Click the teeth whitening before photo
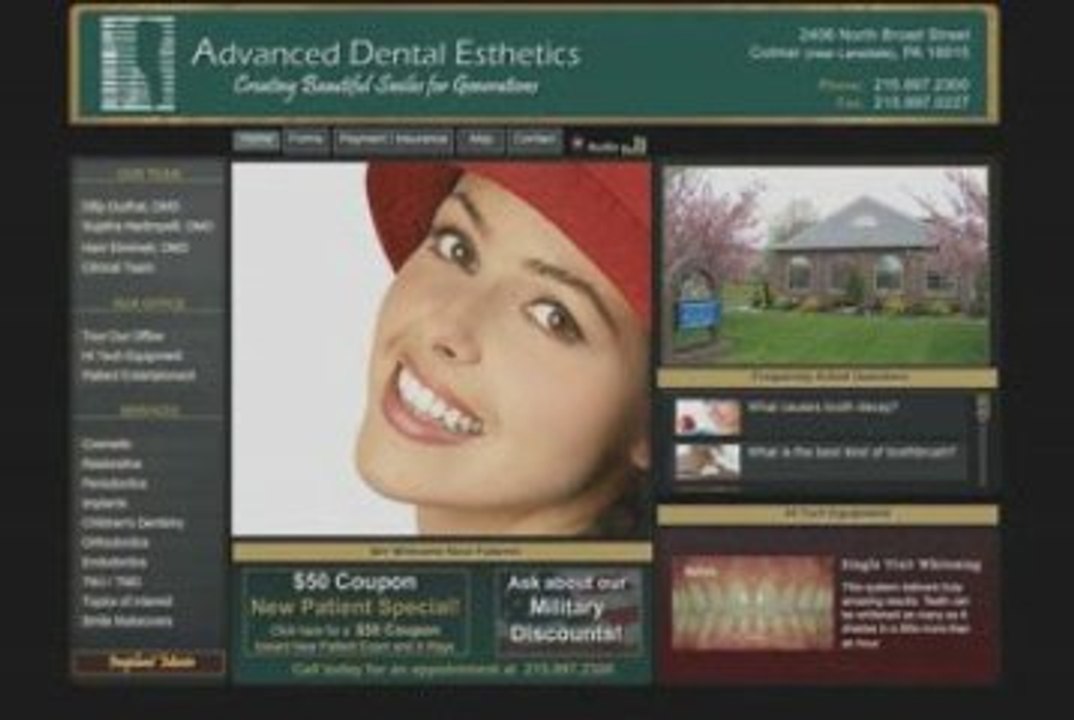1074x720 pixels. [x=752, y=602]
